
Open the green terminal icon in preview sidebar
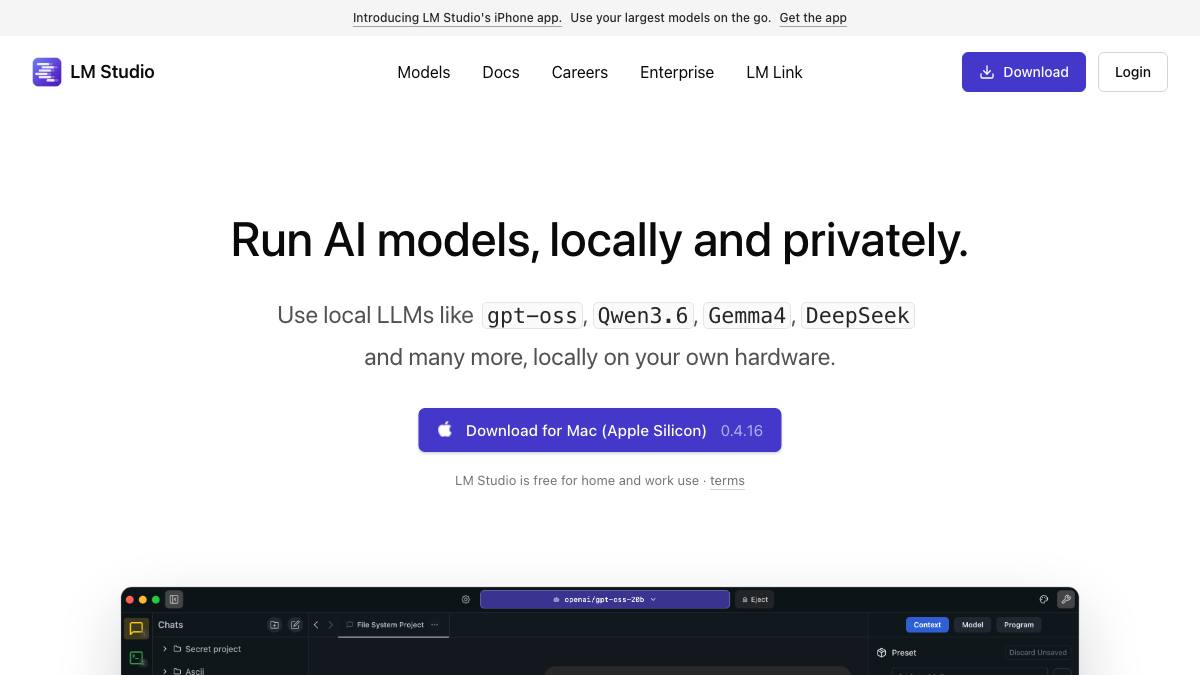pyautogui.click(x=137, y=658)
